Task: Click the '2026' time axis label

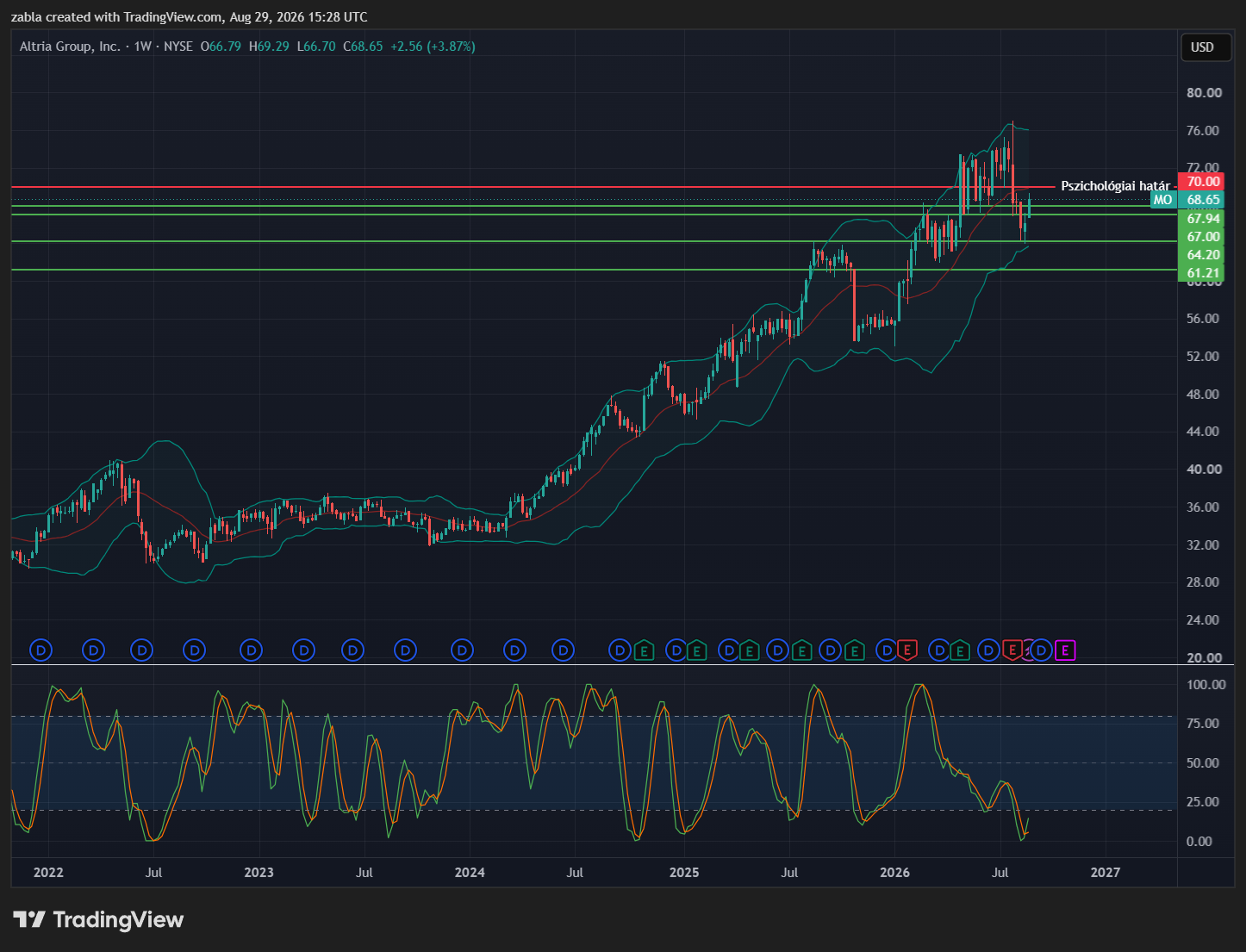Action: click(x=894, y=873)
